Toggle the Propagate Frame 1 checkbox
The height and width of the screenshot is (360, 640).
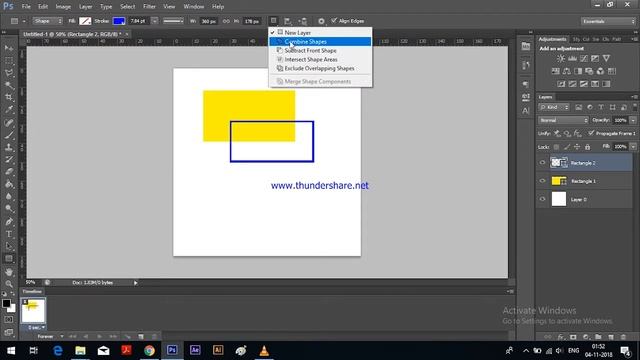point(591,133)
